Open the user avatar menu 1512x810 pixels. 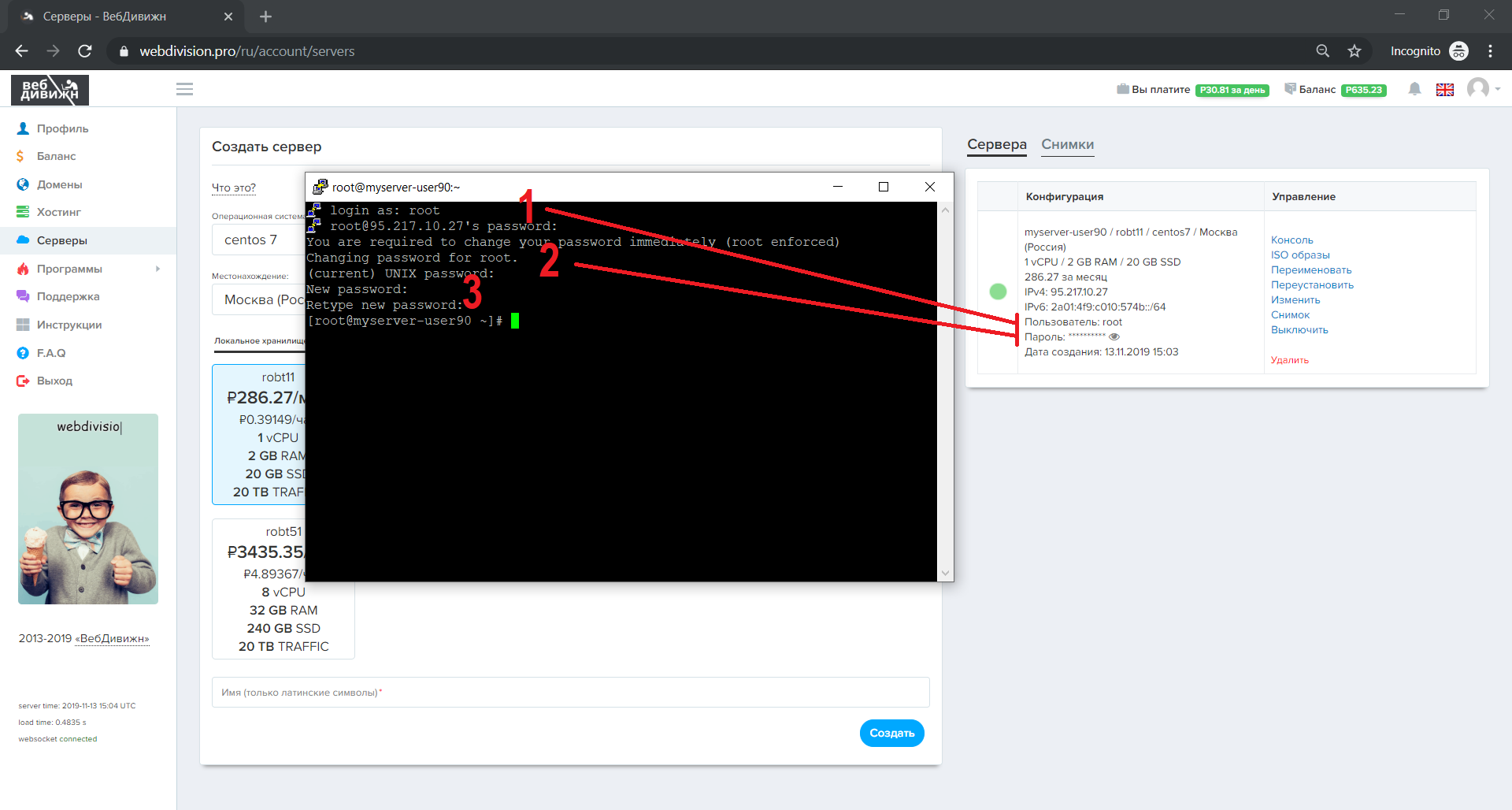[x=1479, y=88]
